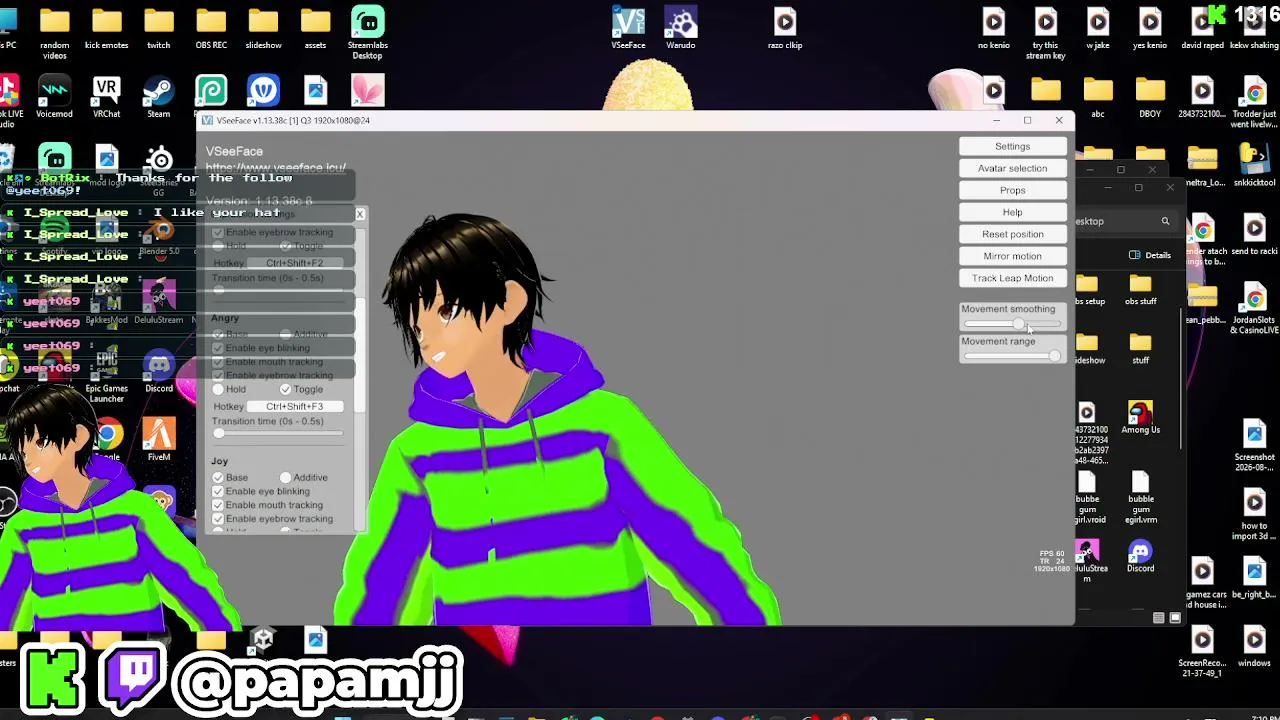Adjust Angry's Transition time slider
Viewport: 1280px width, 720px height.
click(278, 434)
